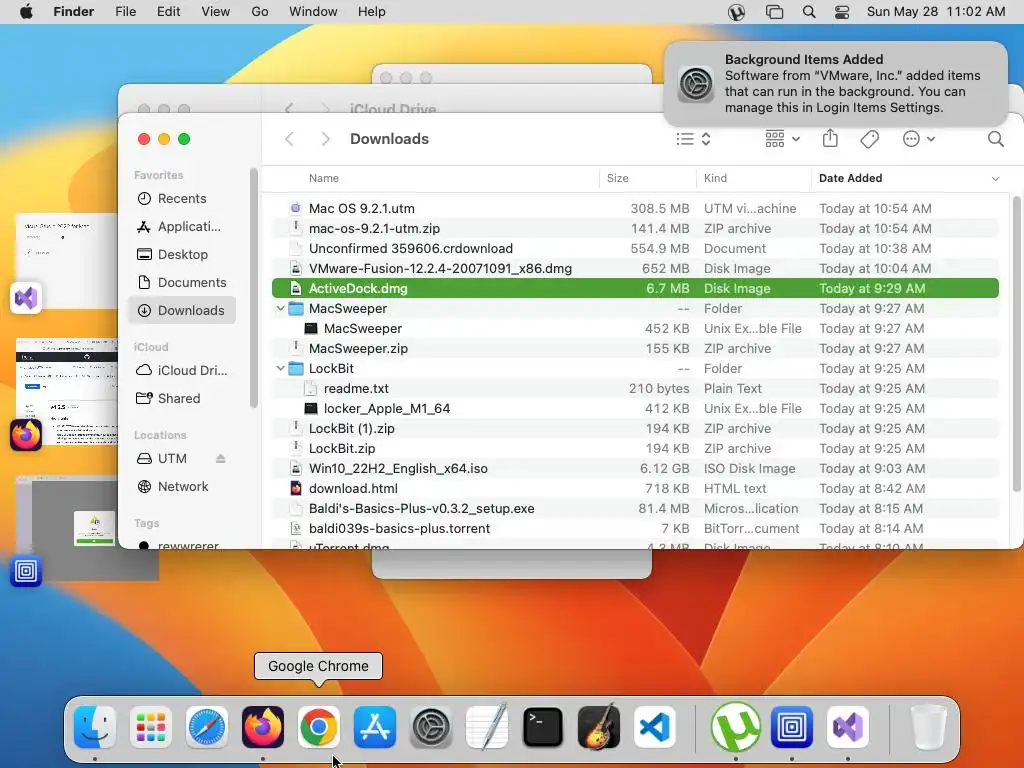Open the list view style selector

(x=693, y=139)
